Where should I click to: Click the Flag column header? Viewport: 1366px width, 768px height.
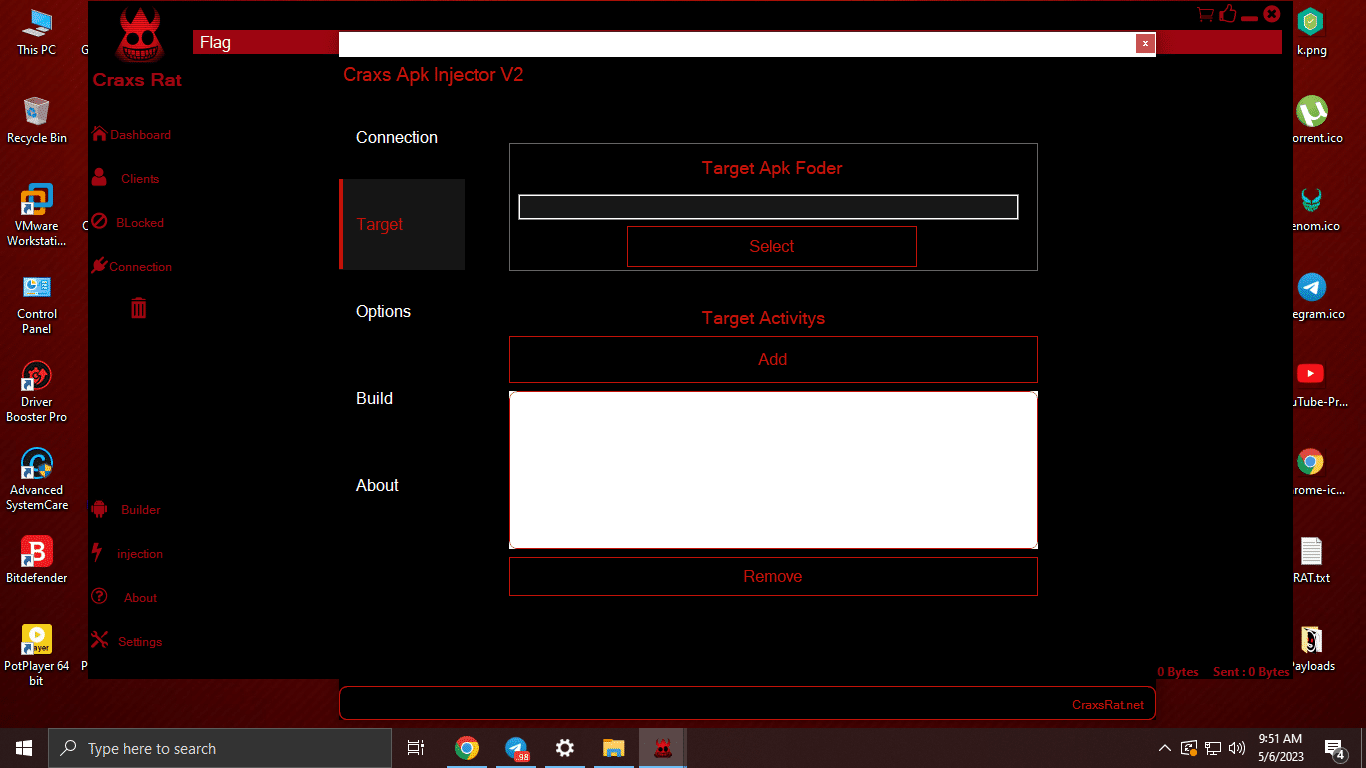tap(215, 42)
